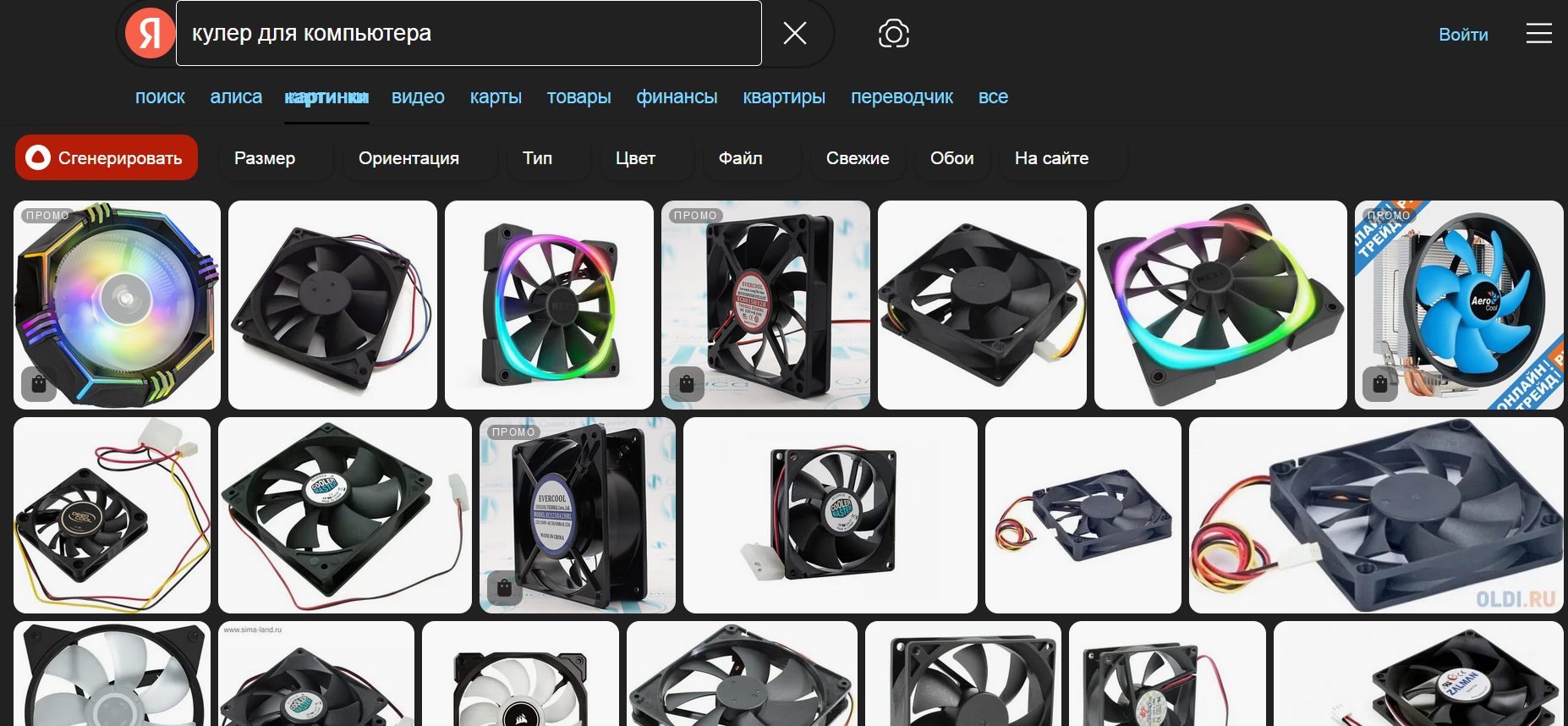The height and width of the screenshot is (726, 1568).
Task: Show all services via все
Action: [x=993, y=96]
